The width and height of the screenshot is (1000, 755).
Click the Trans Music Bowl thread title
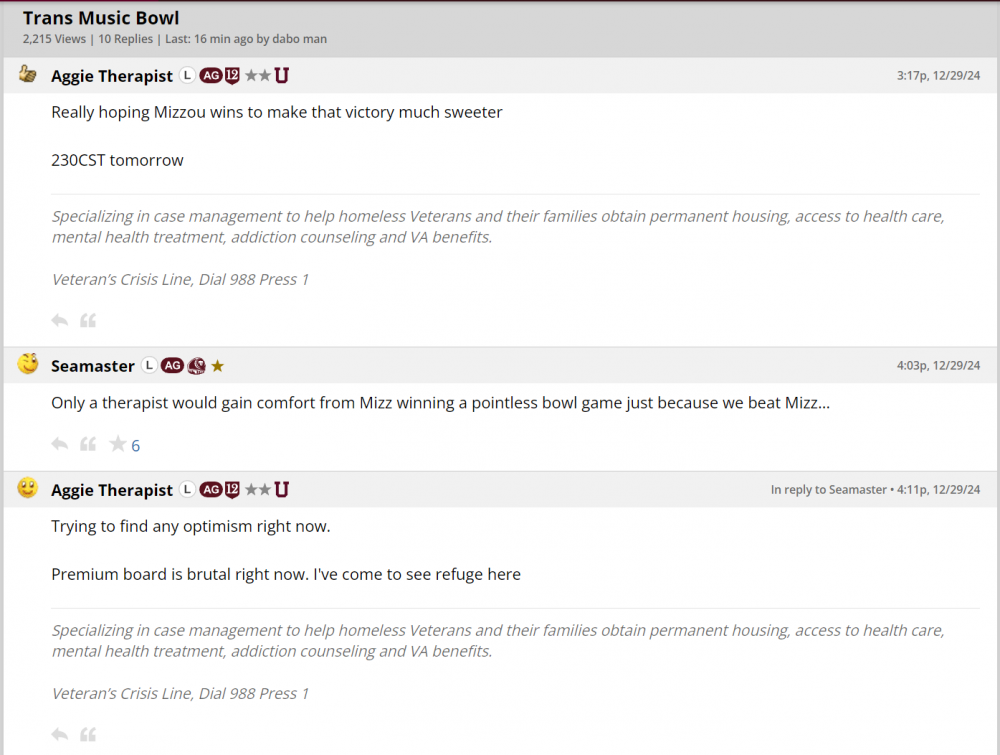(x=101, y=18)
